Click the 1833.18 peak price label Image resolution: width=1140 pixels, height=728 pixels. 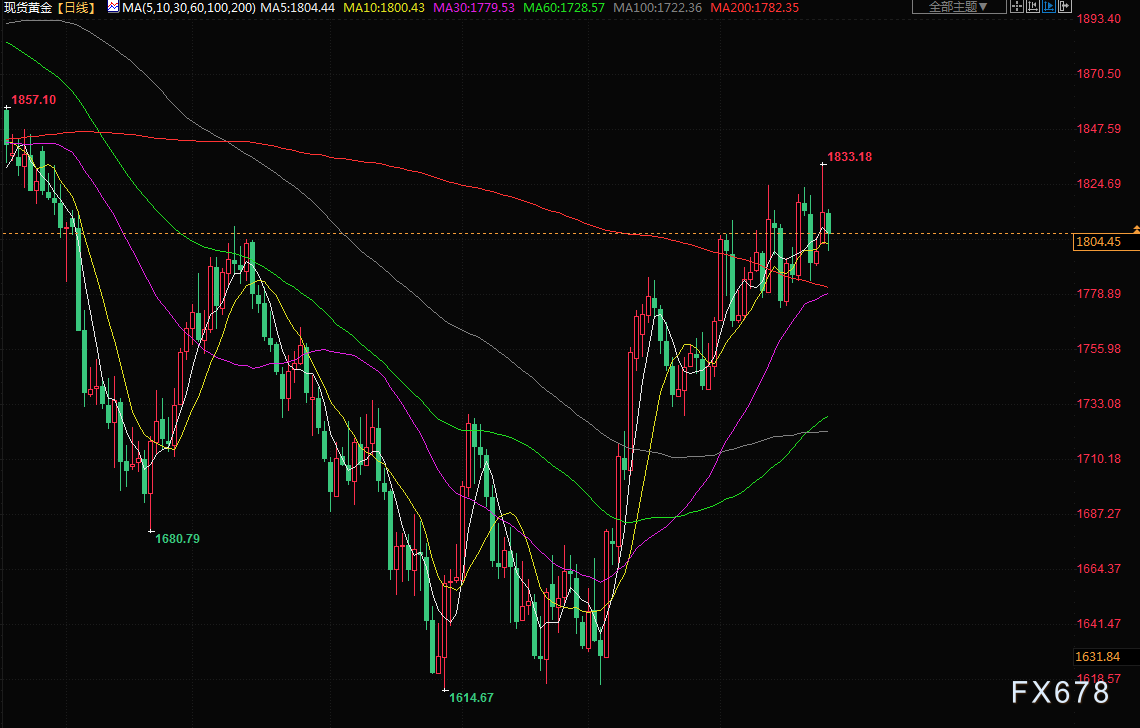pyautogui.click(x=849, y=156)
